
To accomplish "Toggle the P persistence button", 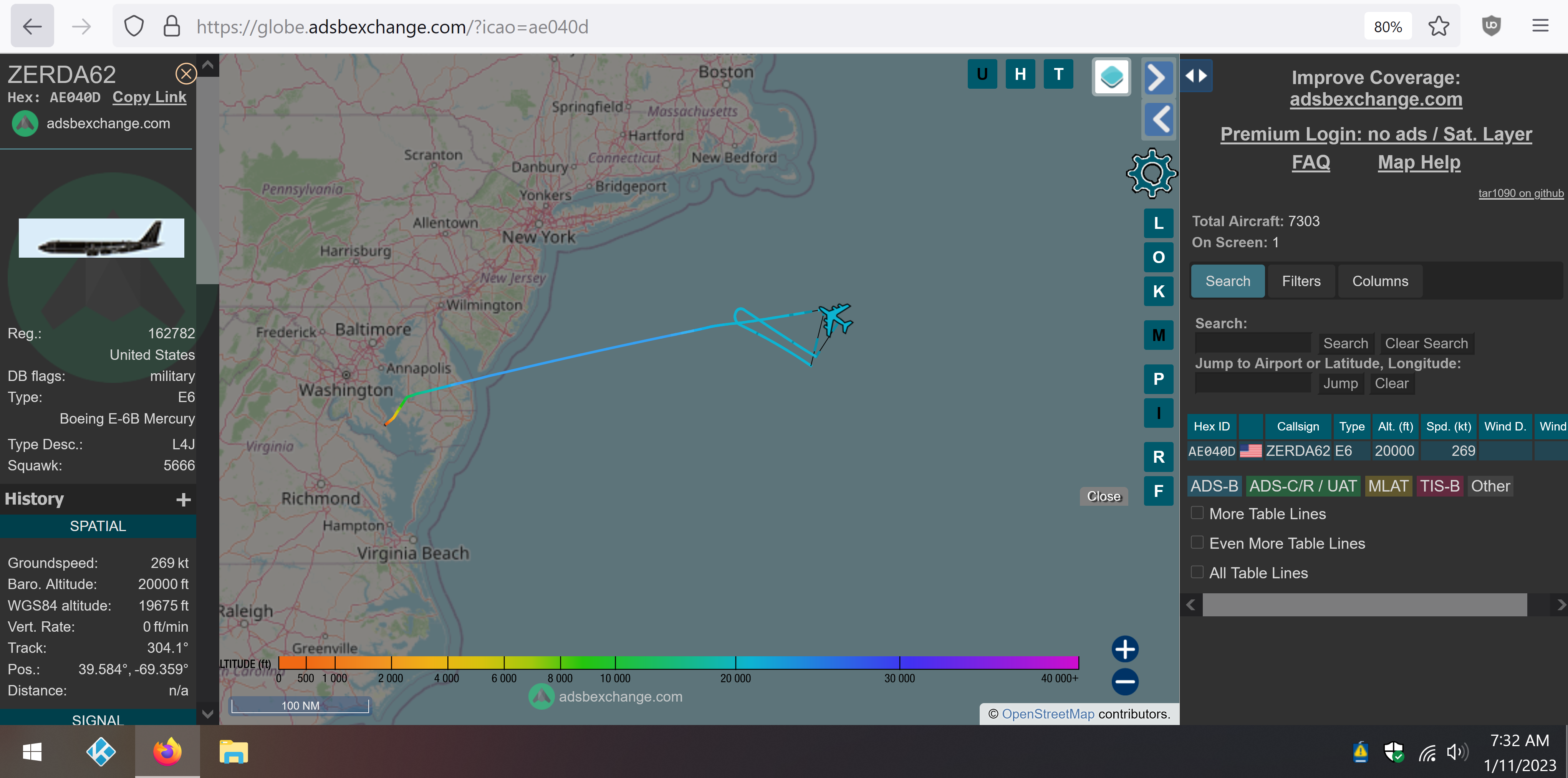I will (1158, 379).
